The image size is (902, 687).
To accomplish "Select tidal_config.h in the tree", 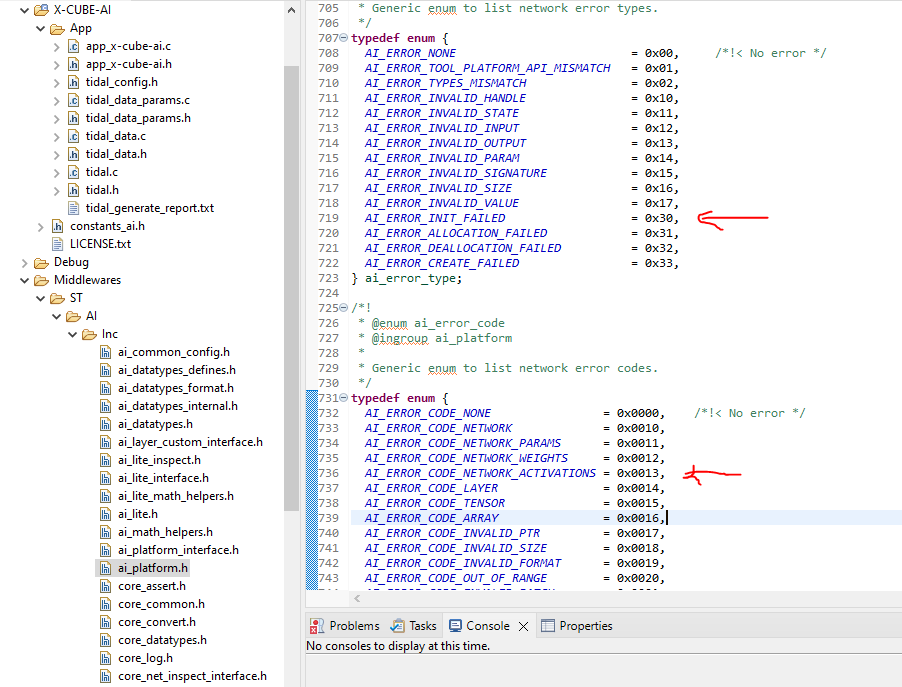I will tap(121, 82).
